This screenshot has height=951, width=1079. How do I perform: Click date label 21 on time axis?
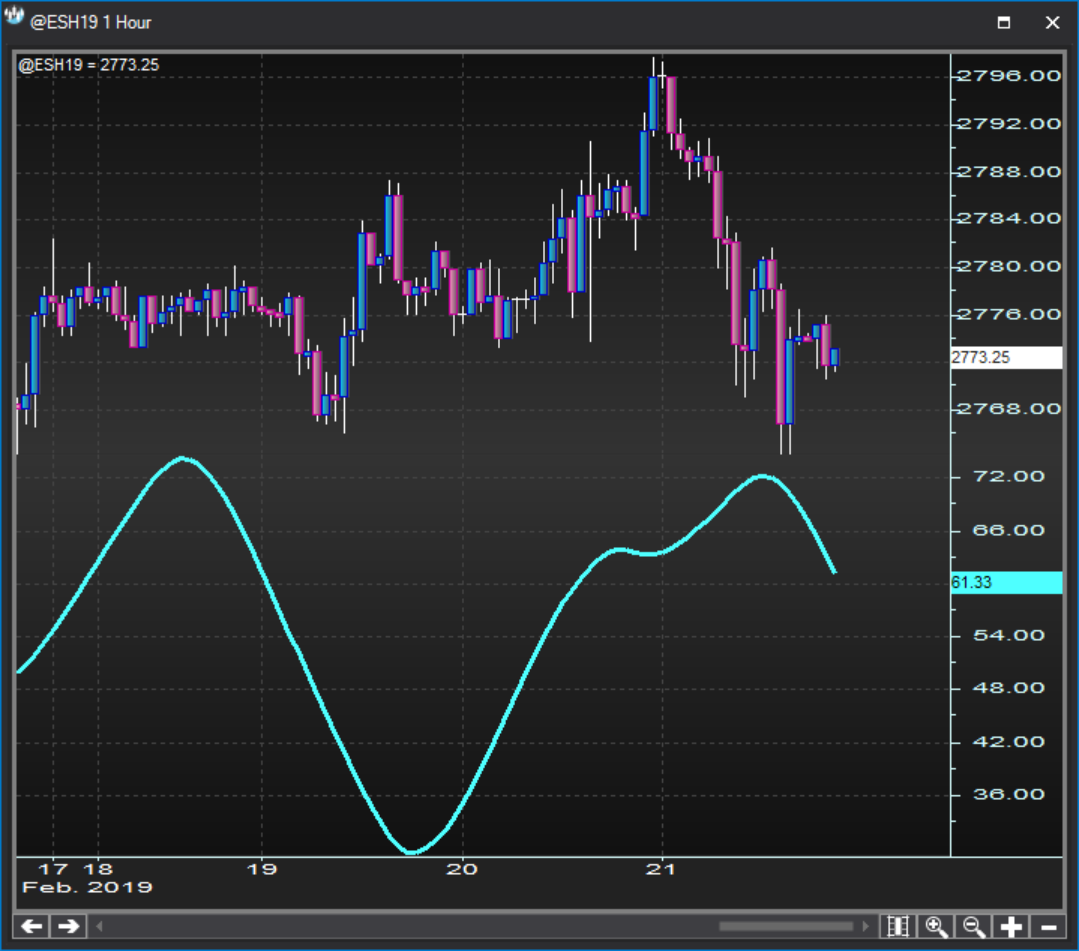pos(661,869)
